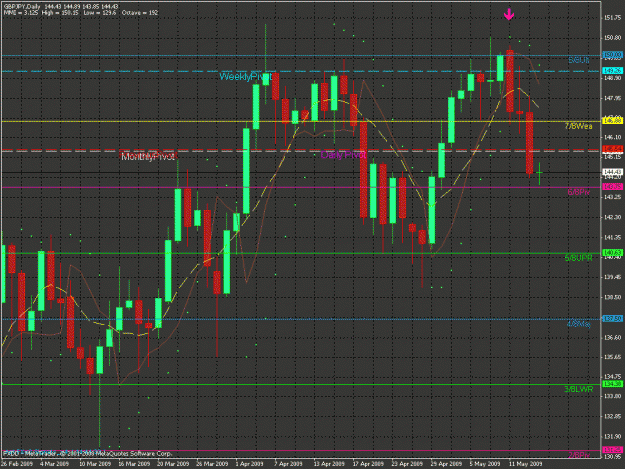
Task: Click the 26 Feb 2009 date label
Action: [x=17, y=464]
